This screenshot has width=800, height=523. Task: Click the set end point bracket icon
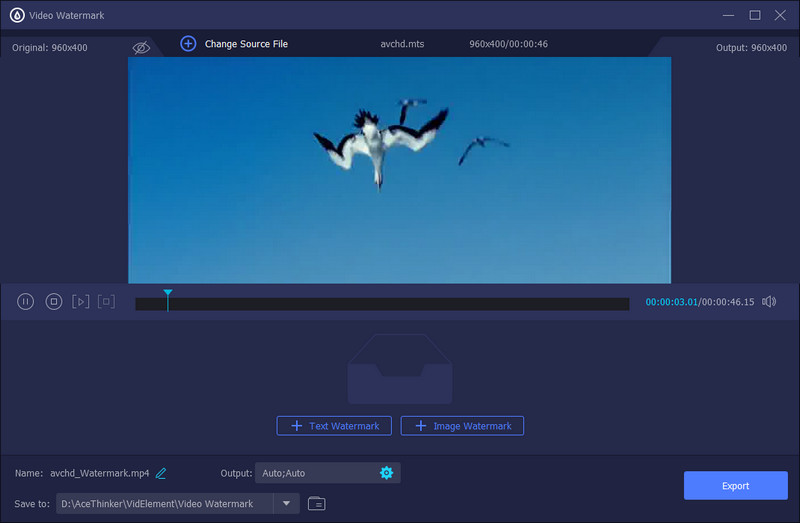click(x=106, y=301)
